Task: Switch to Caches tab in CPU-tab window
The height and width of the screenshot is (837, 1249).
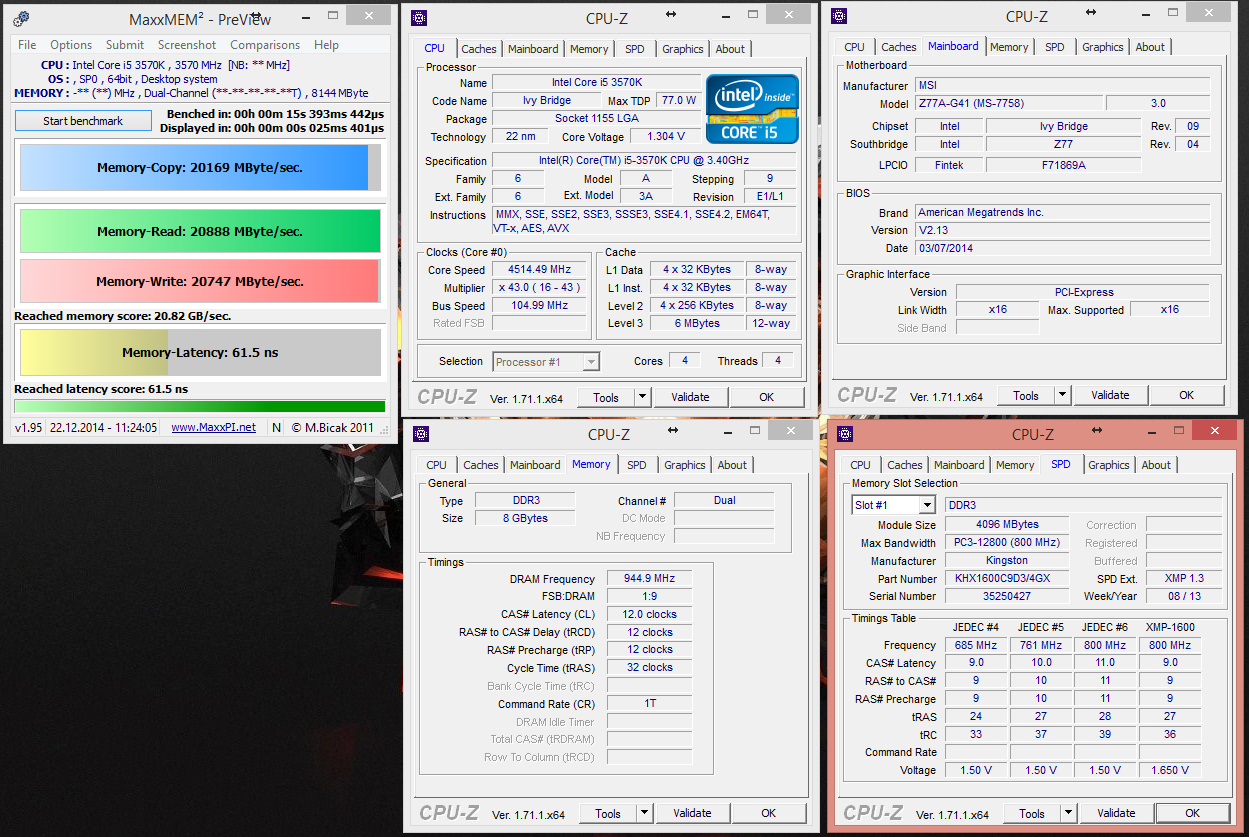Action: (x=479, y=49)
